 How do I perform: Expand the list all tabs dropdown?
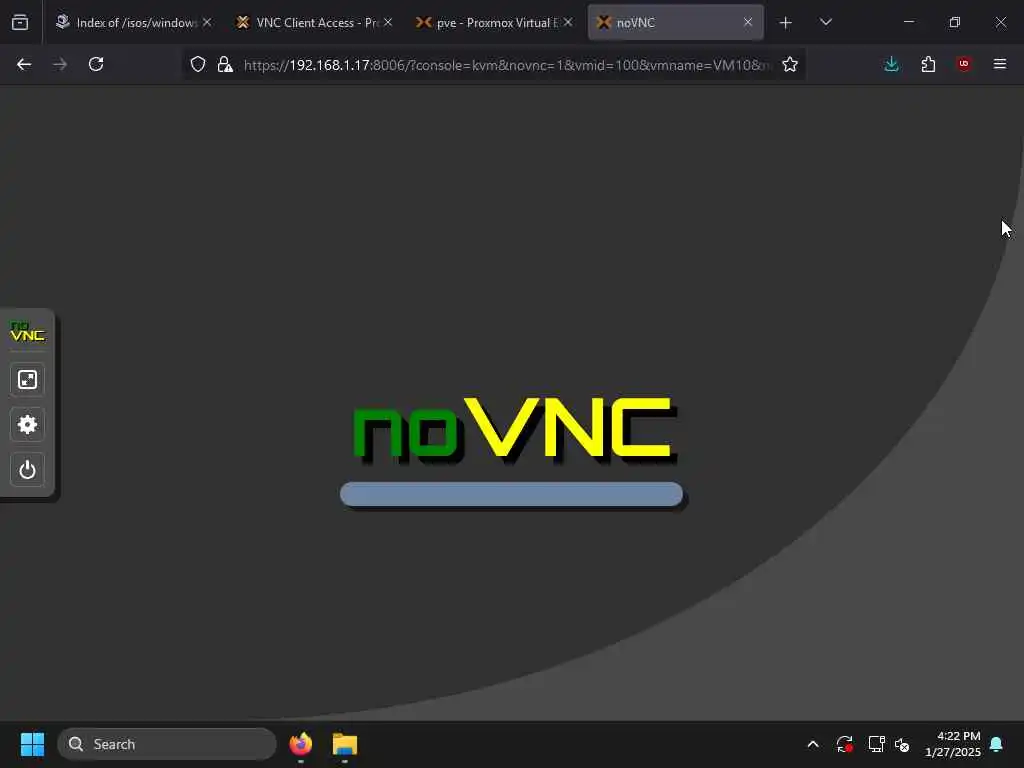(826, 22)
